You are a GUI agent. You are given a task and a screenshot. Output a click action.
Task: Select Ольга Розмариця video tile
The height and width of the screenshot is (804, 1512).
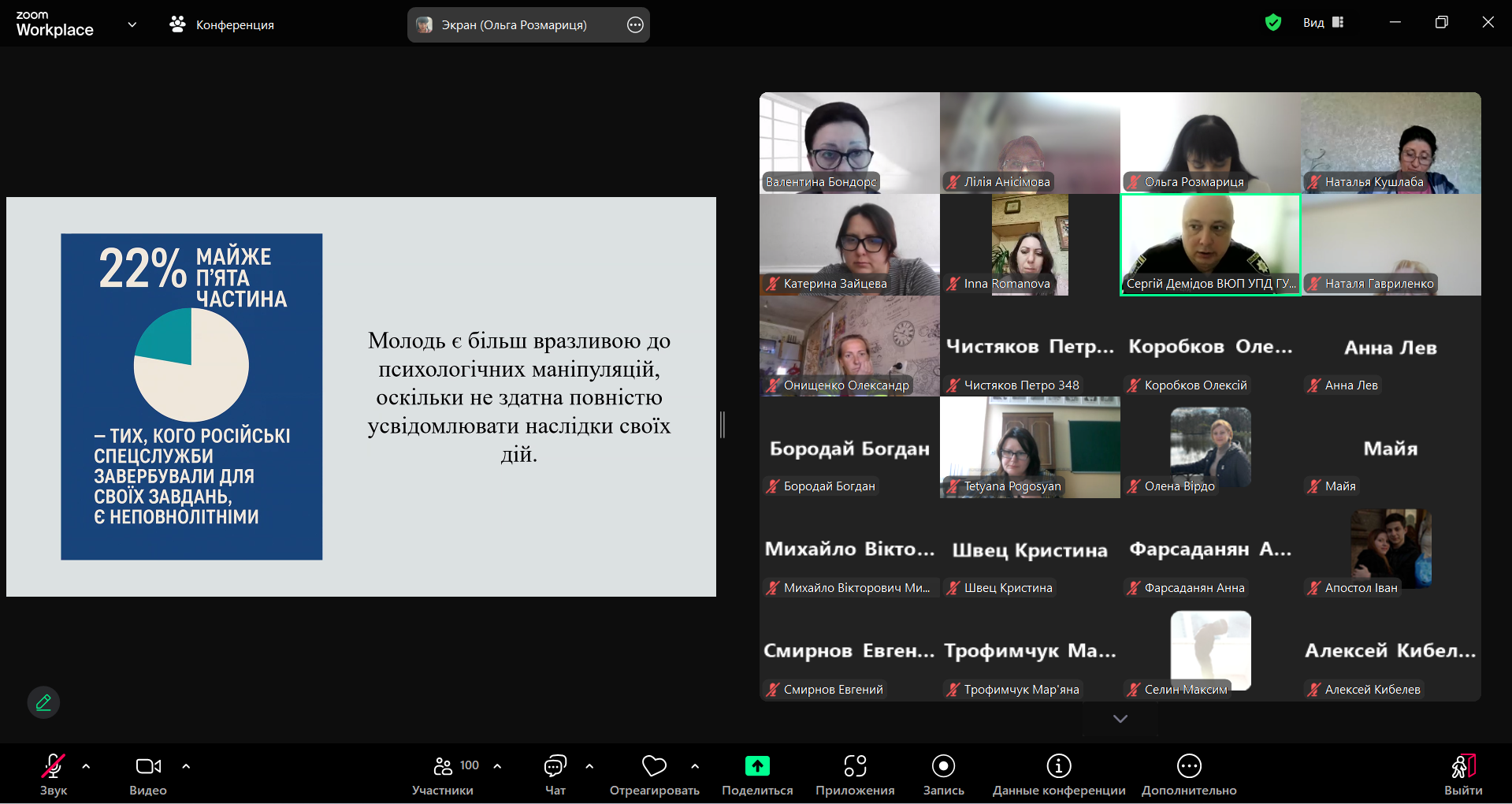coord(1210,143)
